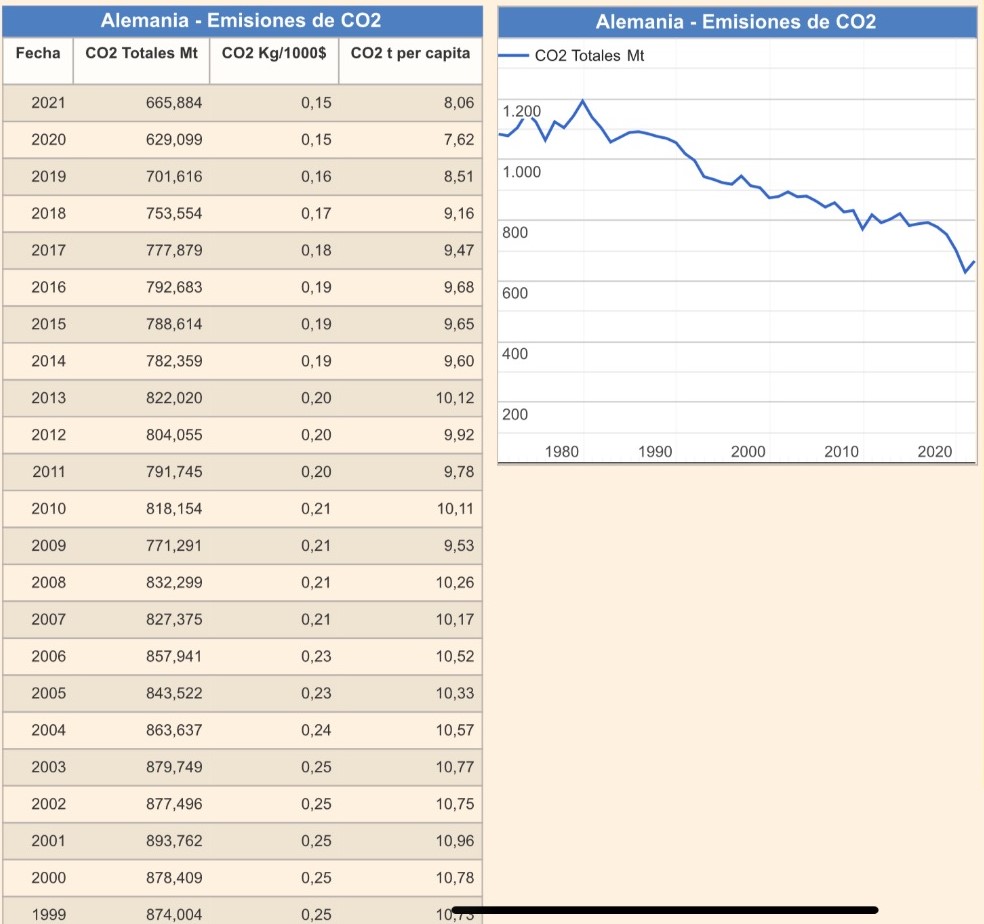Click the blue legend line swatch in chart
984x924 pixels.
click(x=513, y=56)
